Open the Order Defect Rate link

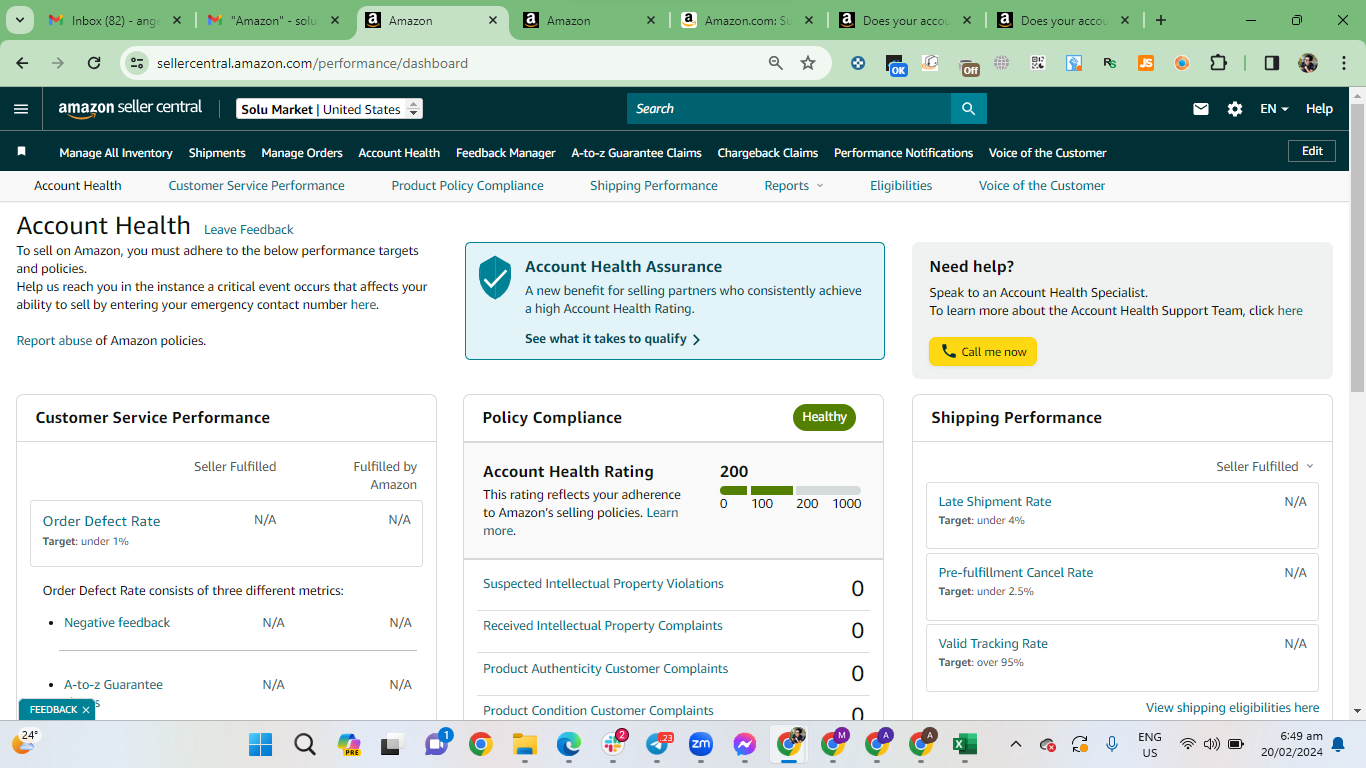tap(101, 521)
